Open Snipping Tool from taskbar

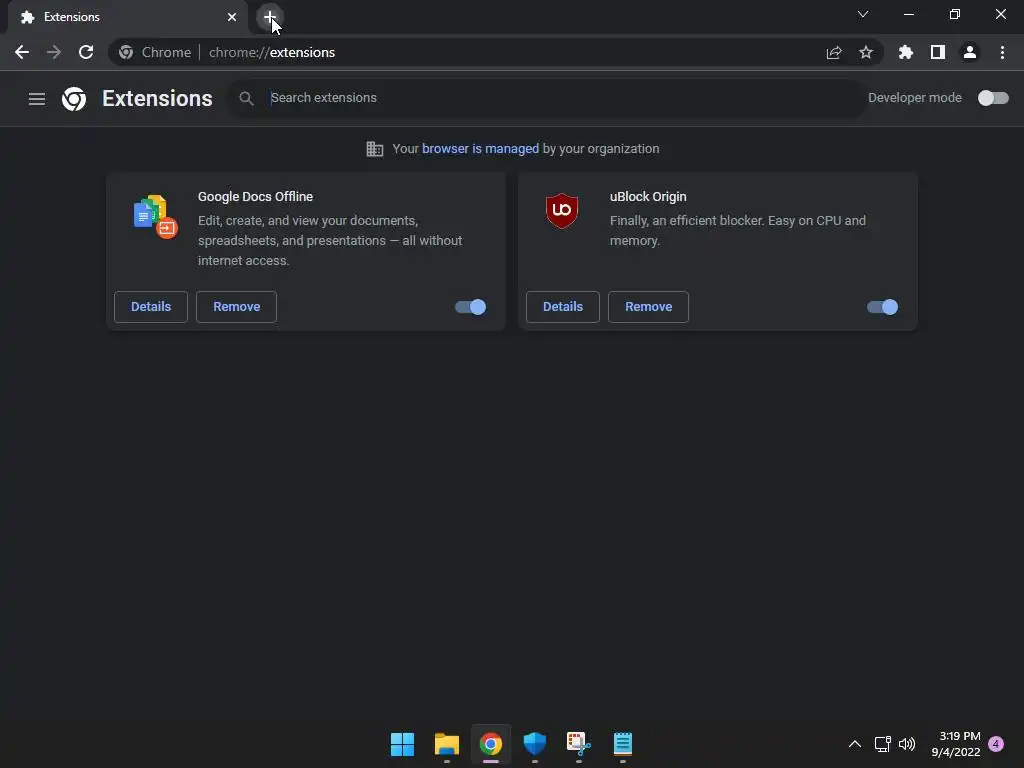click(579, 744)
